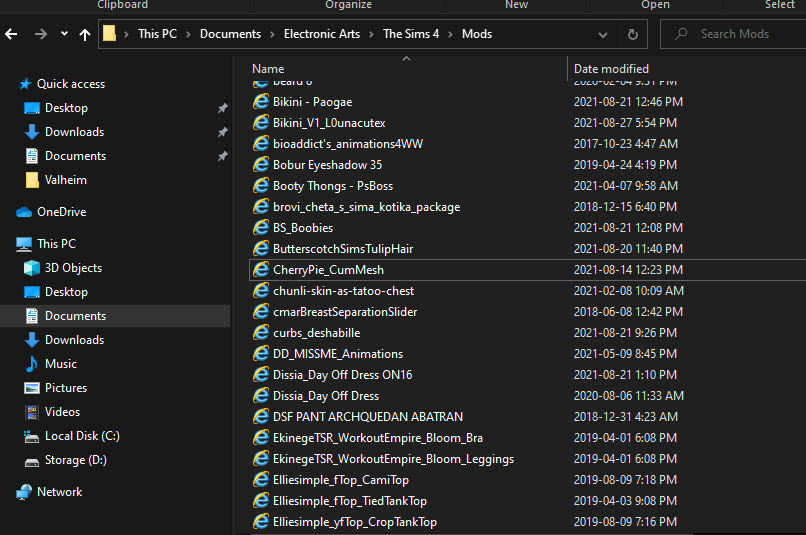This screenshot has width=806, height=535.
Task: Click the Search Mods field
Action: 734,34
